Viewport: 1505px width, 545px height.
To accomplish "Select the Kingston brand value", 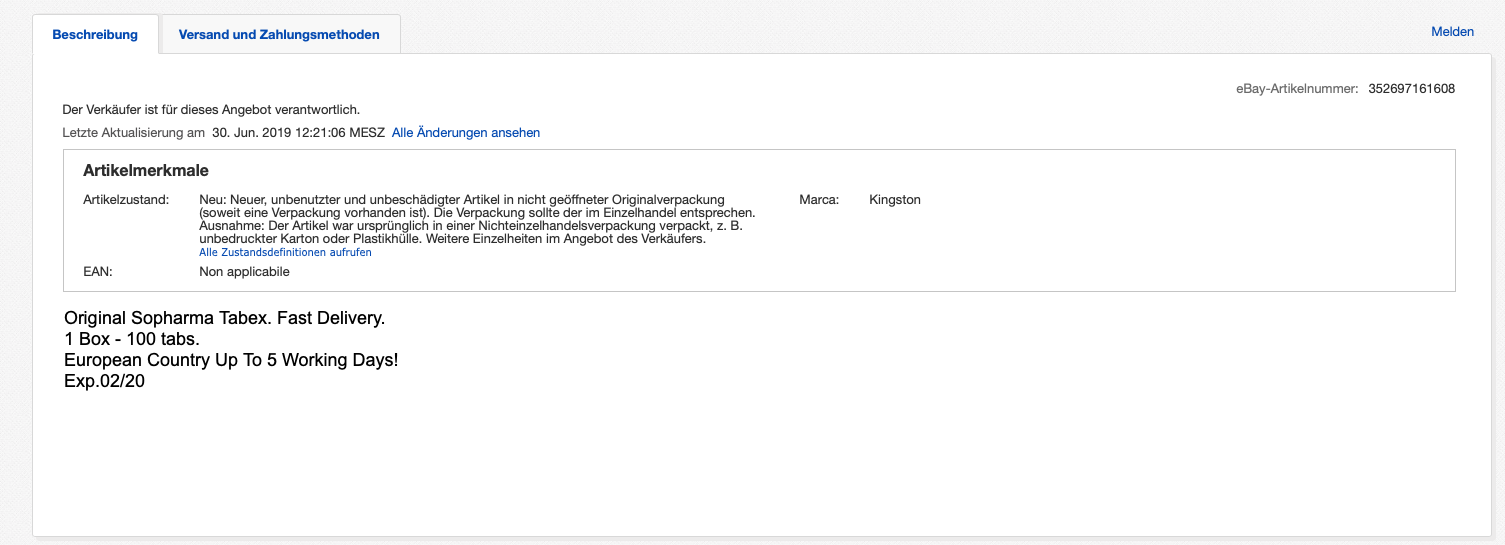I will [x=895, y=200].
